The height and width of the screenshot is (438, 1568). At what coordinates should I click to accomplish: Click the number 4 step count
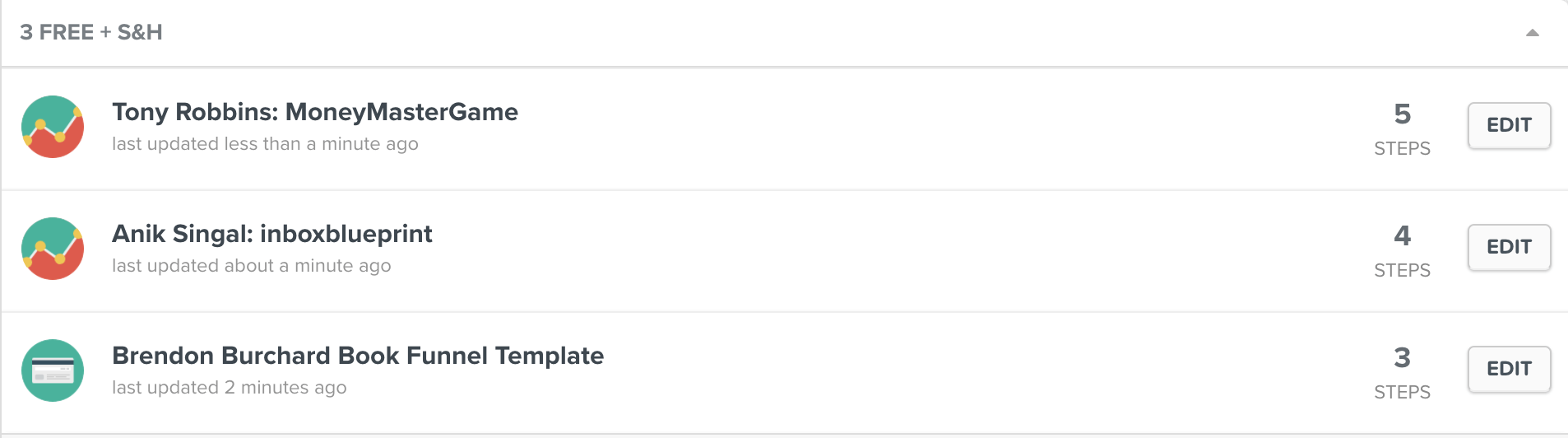tap(1402, 235)
